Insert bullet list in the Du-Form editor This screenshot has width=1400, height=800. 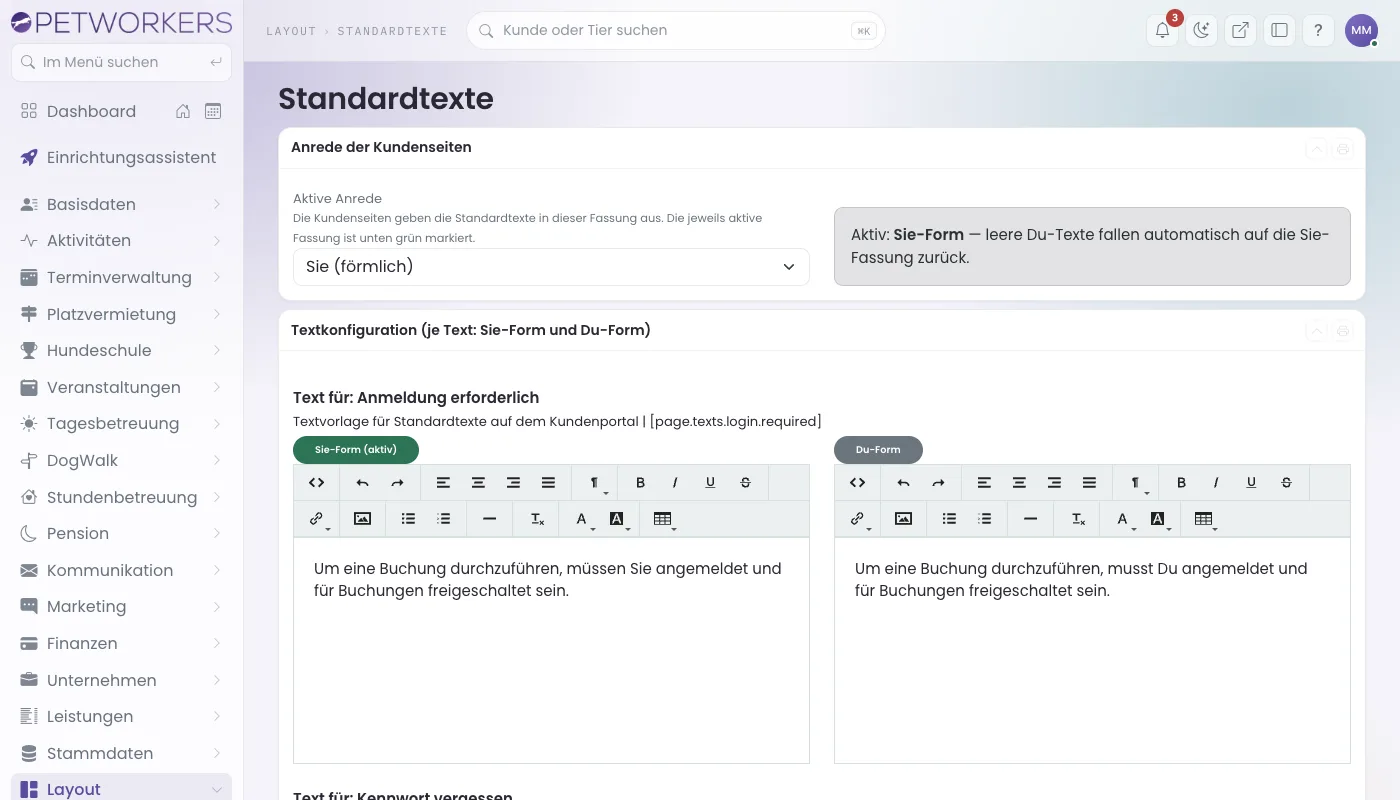[949, 519]
